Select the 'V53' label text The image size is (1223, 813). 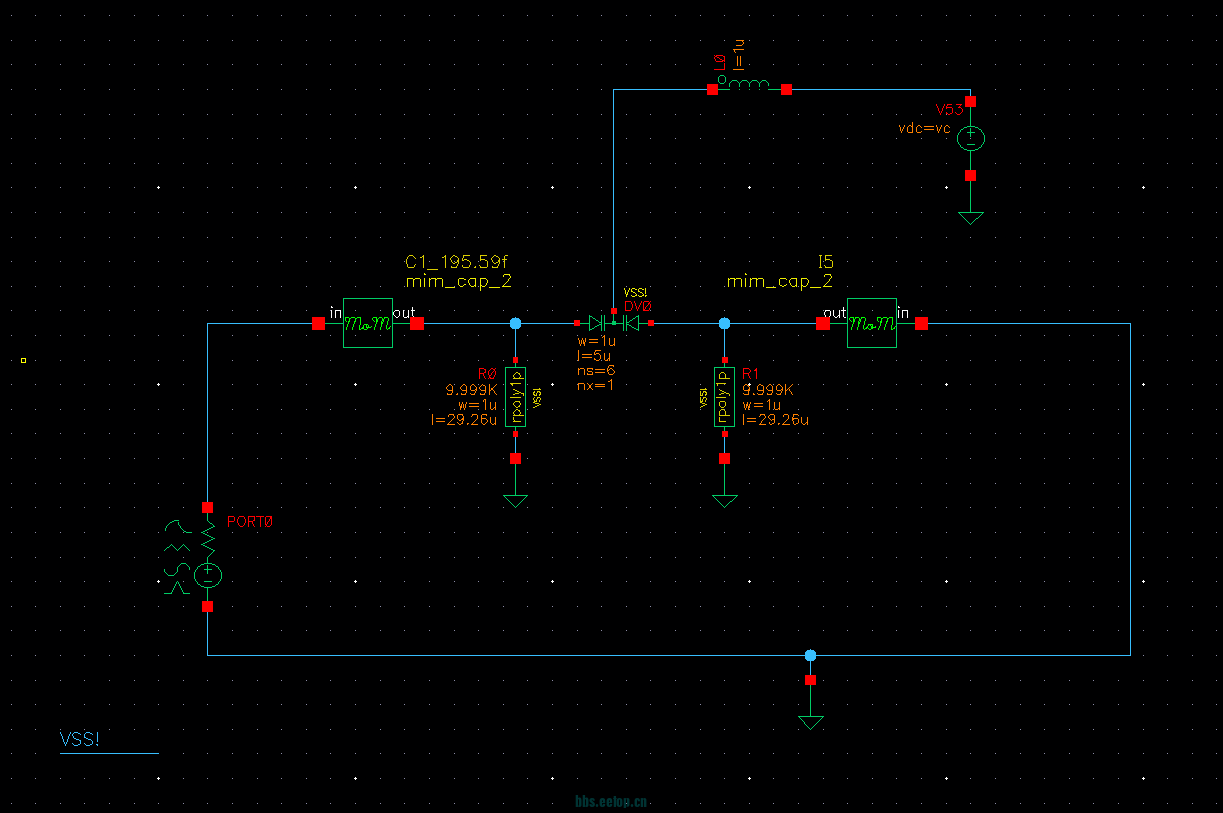pos(950,109)
